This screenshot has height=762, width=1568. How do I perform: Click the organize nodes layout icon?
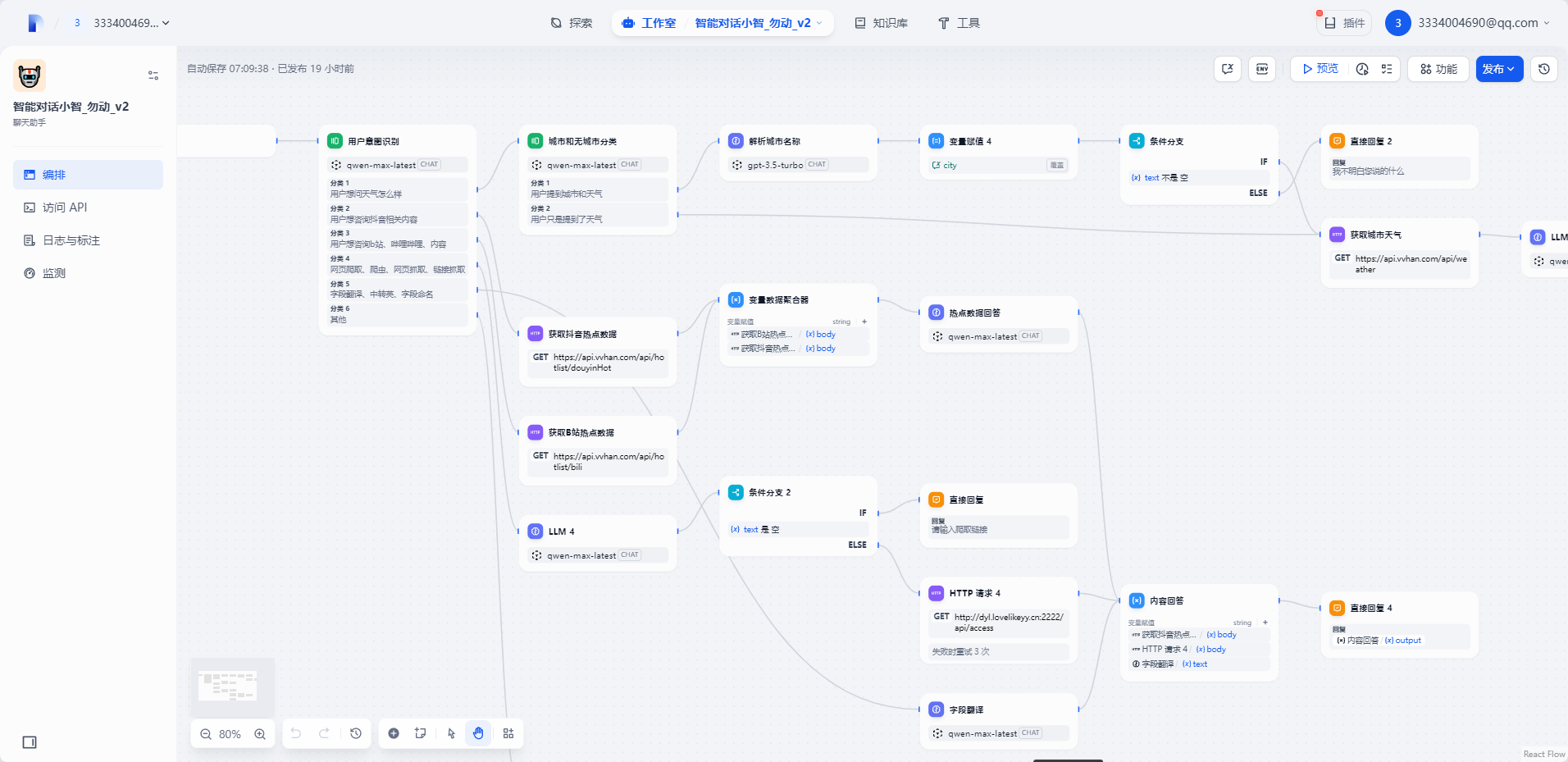(508, 733)
